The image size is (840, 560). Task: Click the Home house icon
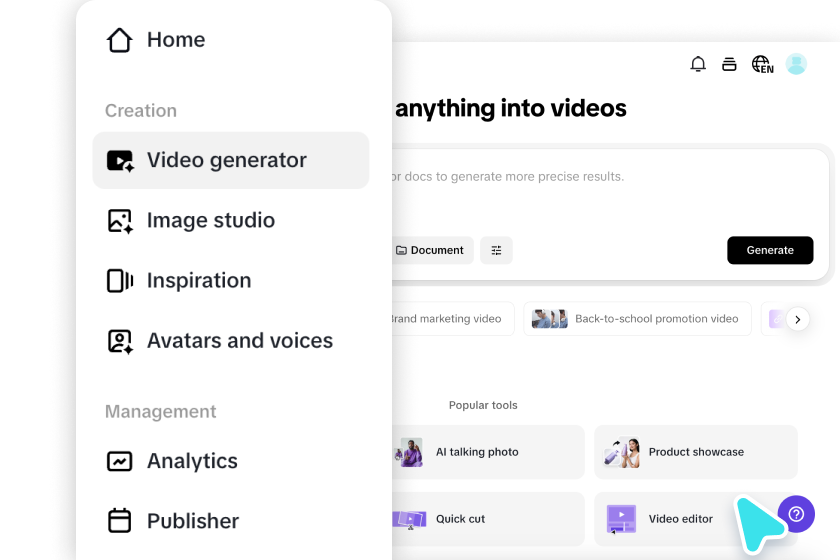coord(119,40)
